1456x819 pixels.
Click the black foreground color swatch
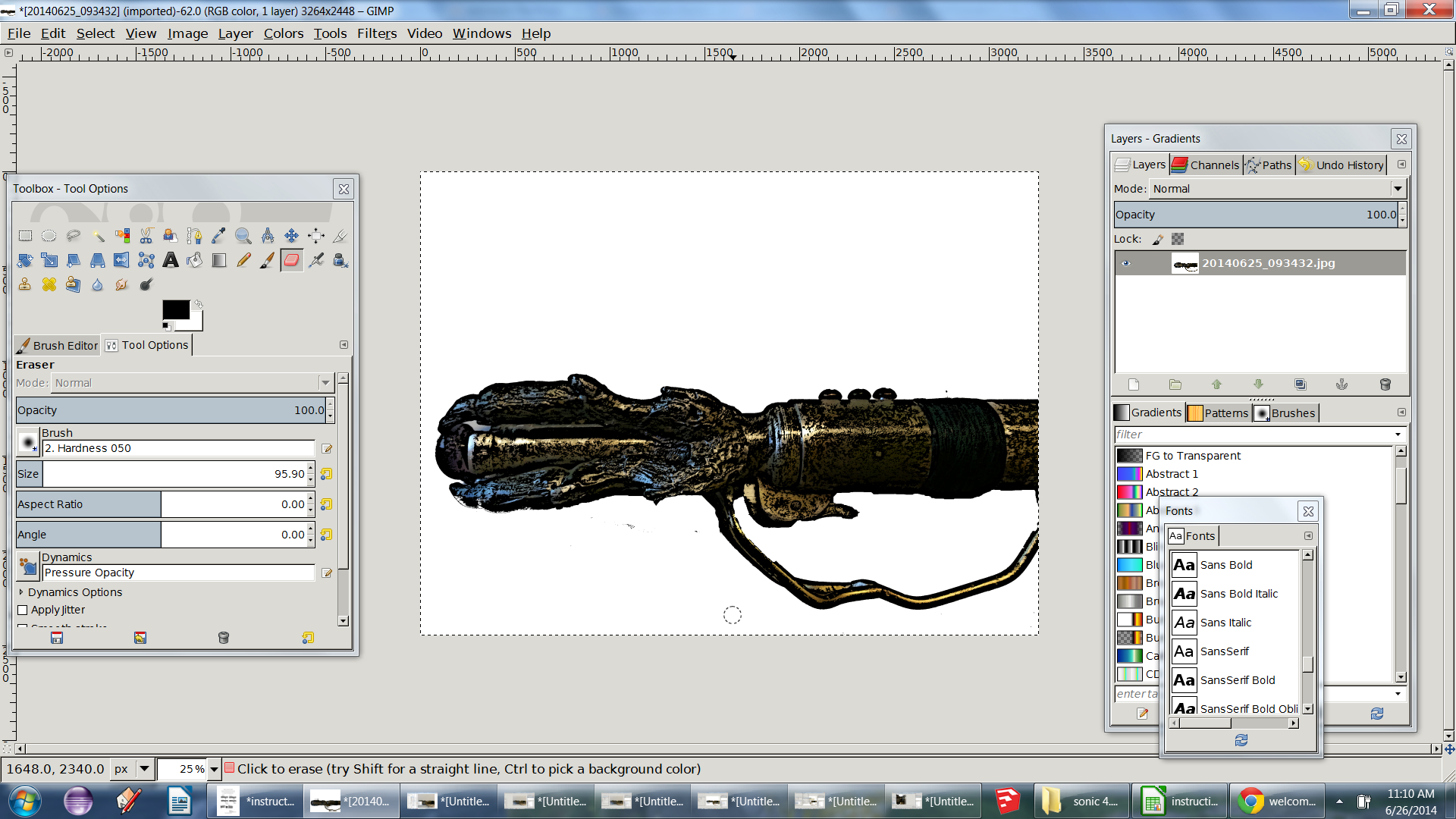176,309
